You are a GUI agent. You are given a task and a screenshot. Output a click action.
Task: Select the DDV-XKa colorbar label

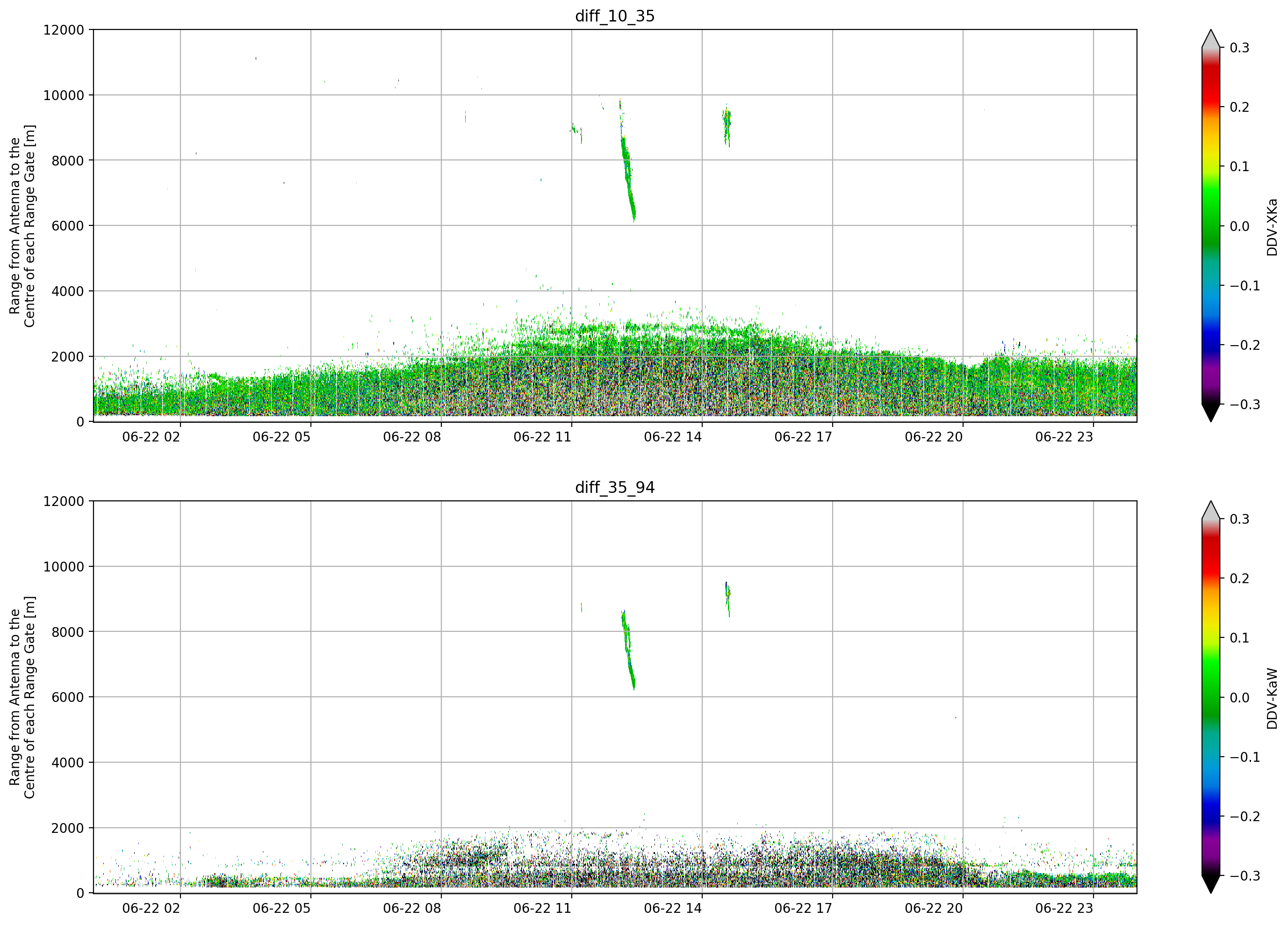1272,227
